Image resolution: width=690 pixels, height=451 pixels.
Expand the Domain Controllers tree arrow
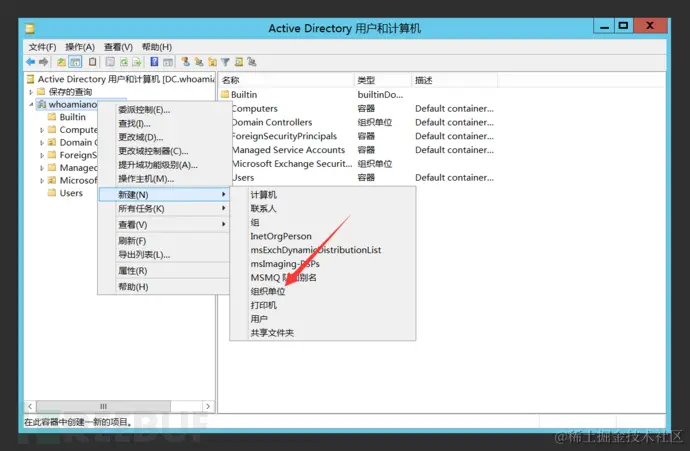tap(42, 143)
